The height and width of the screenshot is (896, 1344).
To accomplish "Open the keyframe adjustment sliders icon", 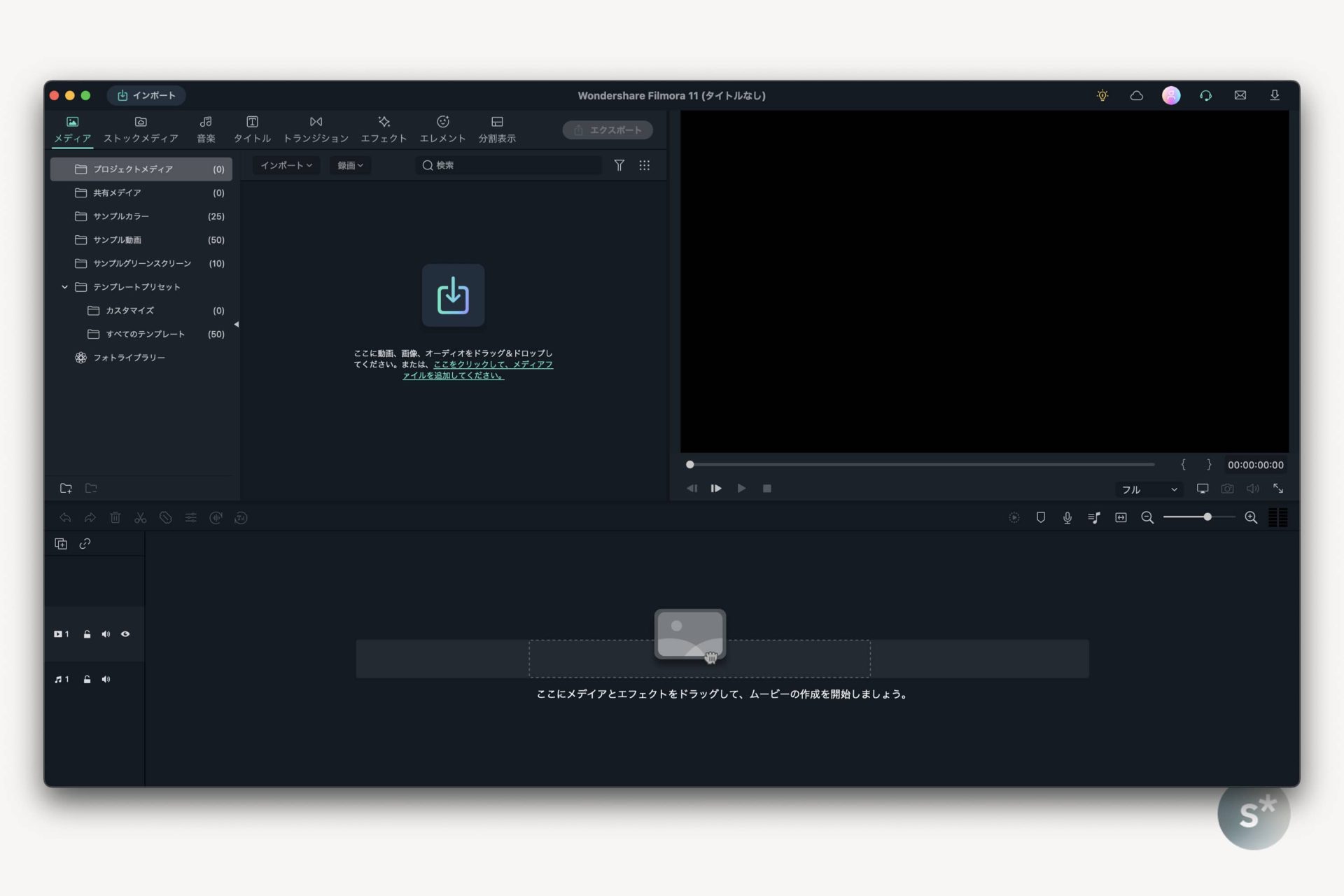I will click(x=191, y=518).
